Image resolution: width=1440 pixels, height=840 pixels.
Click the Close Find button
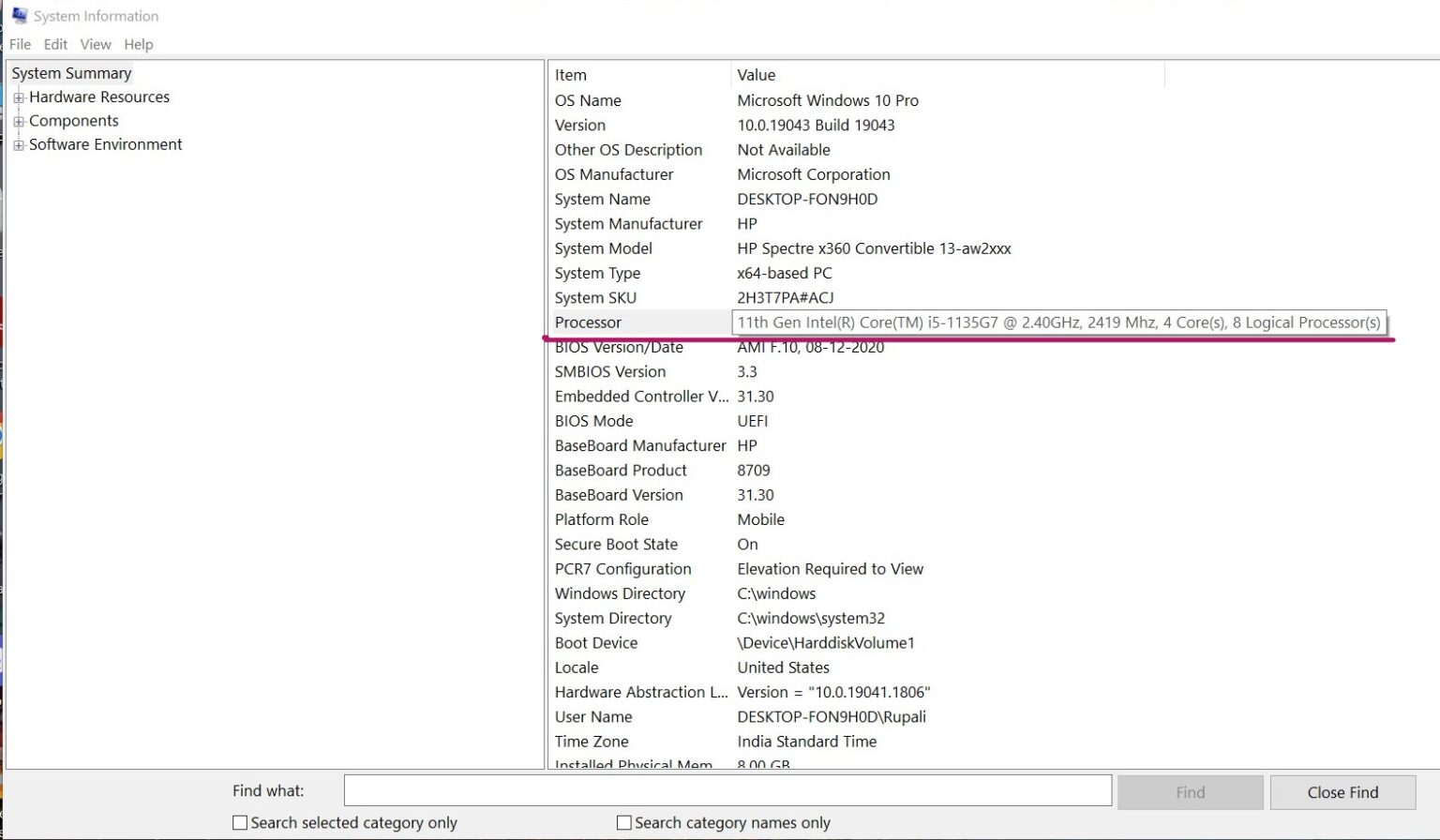click(1342, 792)
